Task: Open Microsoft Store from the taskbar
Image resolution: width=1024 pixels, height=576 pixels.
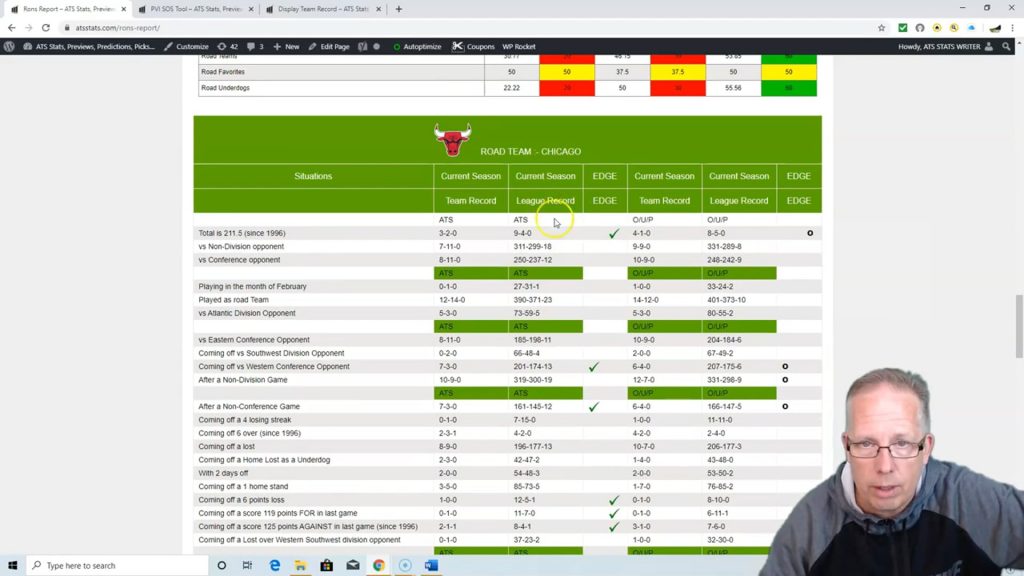Action: tap(327, 565)
